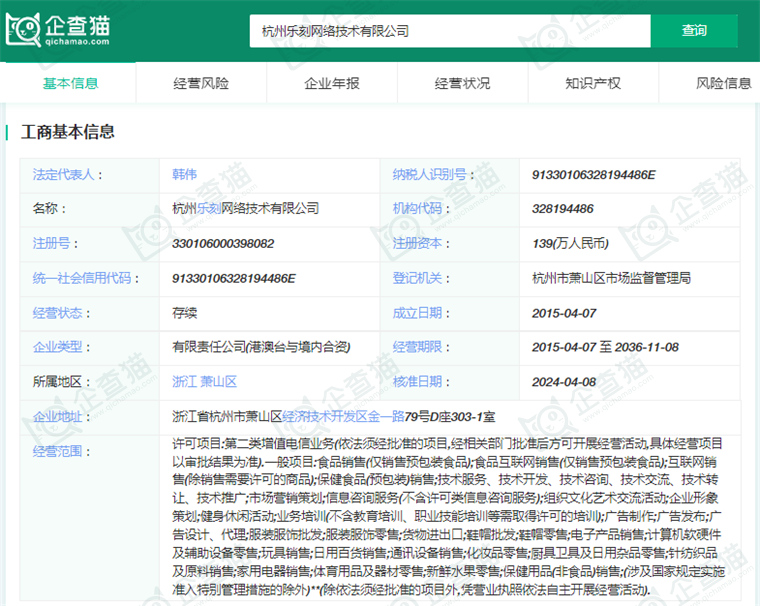Click the 企查猫 cat logo icon
760x606 pixels.
[22, 30]
